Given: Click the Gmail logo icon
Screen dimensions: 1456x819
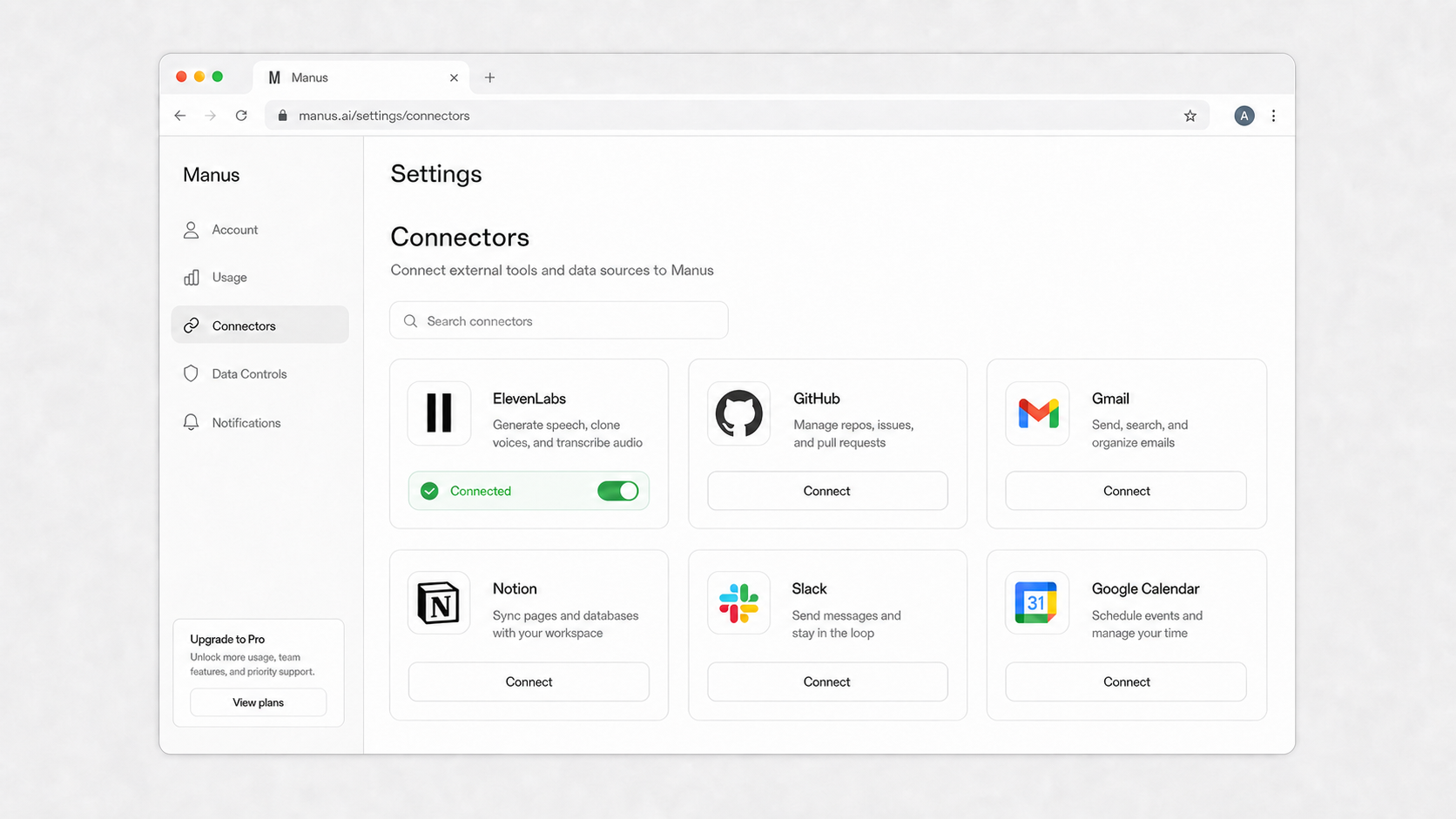Looking at the screenshot, I should pos(1038,413).
